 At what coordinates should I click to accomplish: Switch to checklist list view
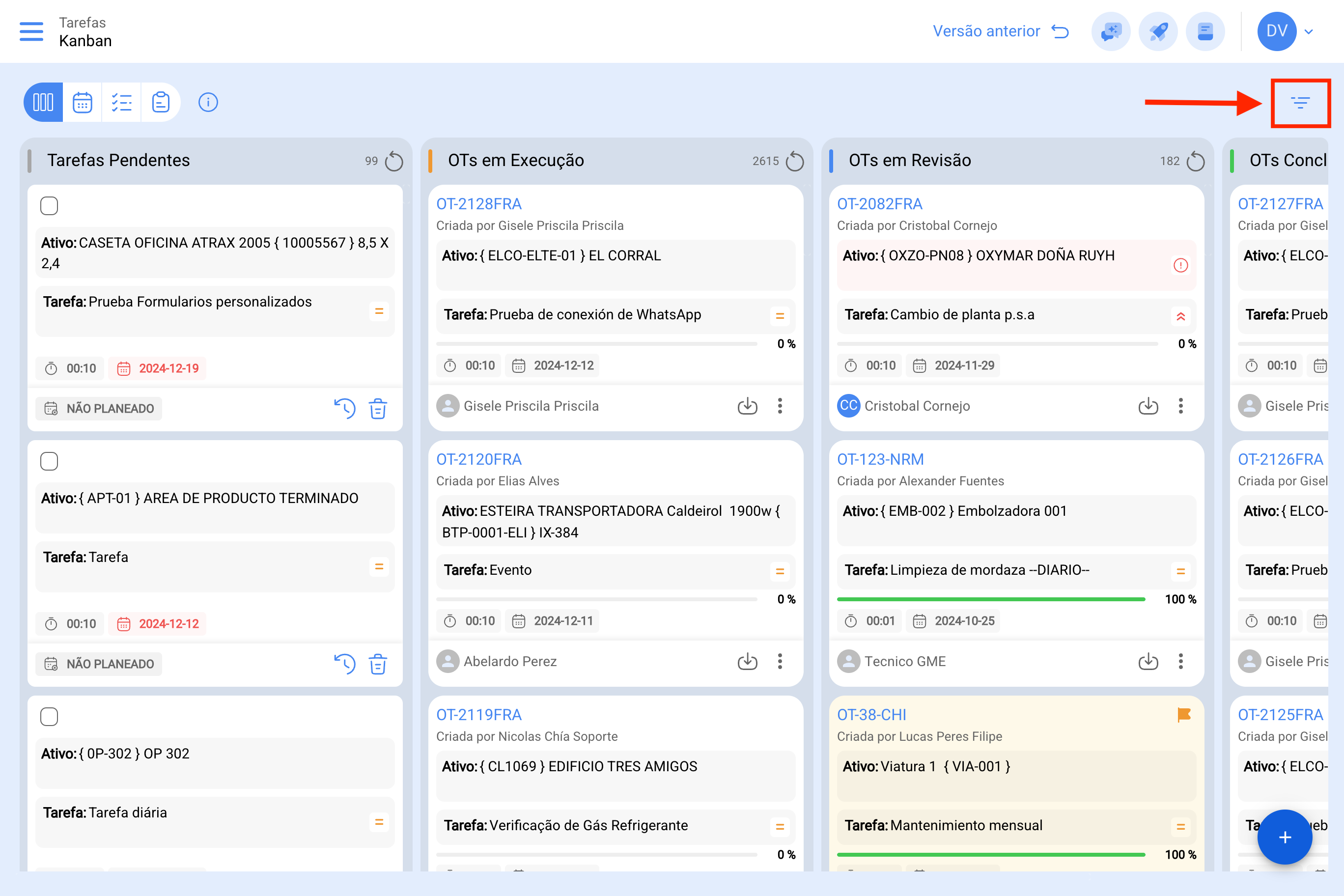tap(122, 102)
